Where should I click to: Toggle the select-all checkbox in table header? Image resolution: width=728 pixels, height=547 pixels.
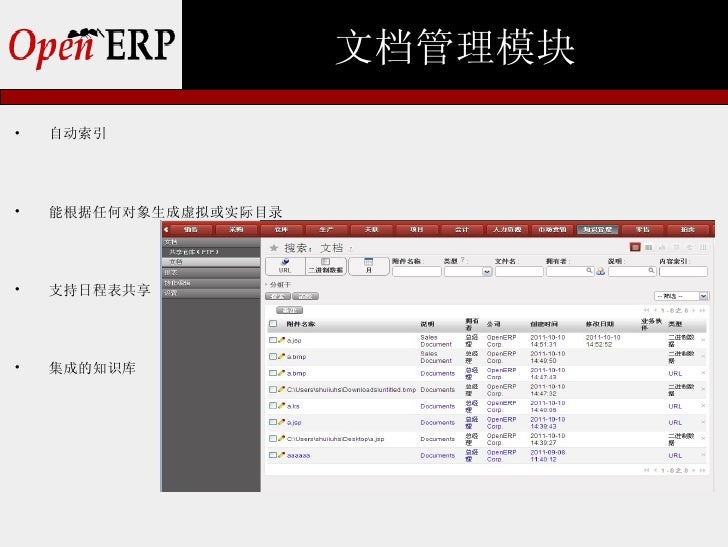pyautogui.click(x=273, y=324)
